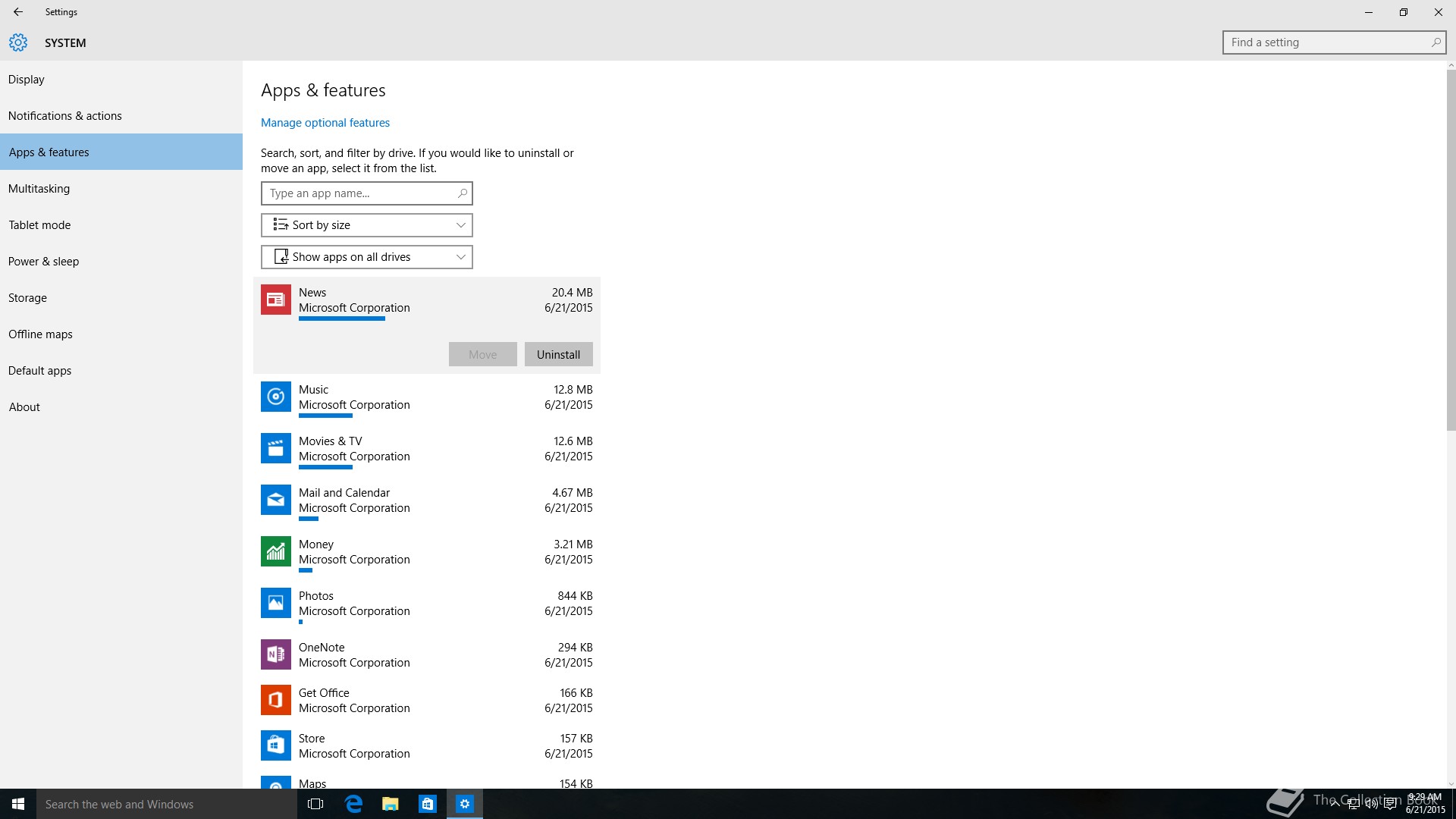Open the Show apps on all drives dropdown

[x=367, y=257]
